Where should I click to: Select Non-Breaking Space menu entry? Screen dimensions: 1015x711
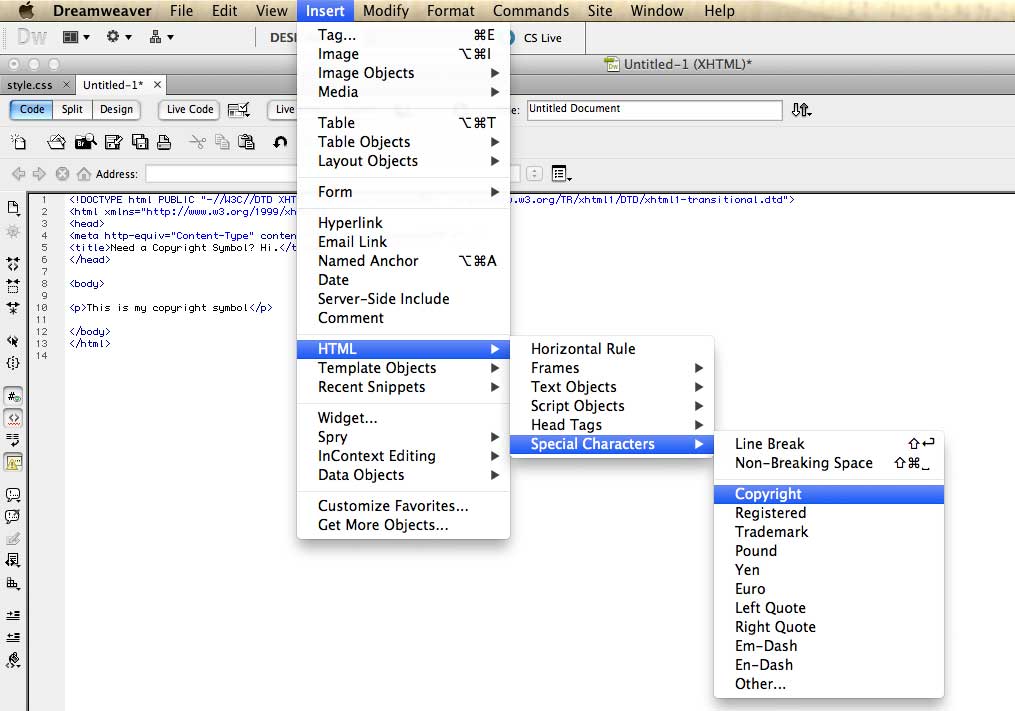point(829,463)
